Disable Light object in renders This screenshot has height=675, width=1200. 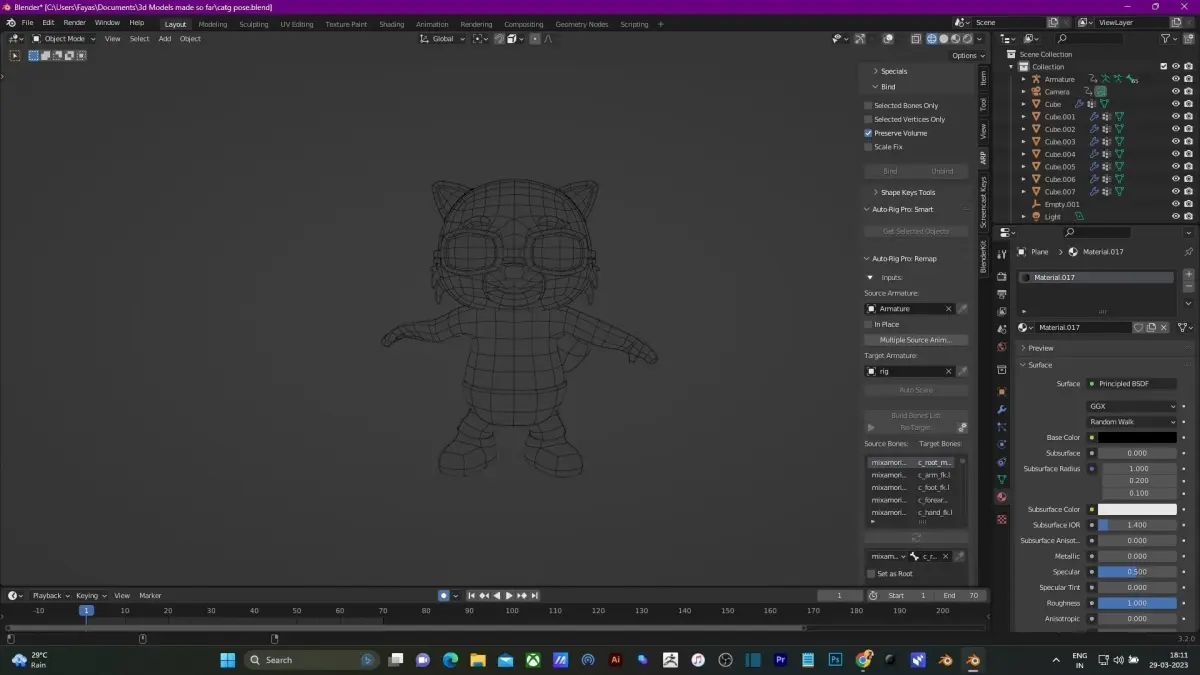(x=1188, y=217)
